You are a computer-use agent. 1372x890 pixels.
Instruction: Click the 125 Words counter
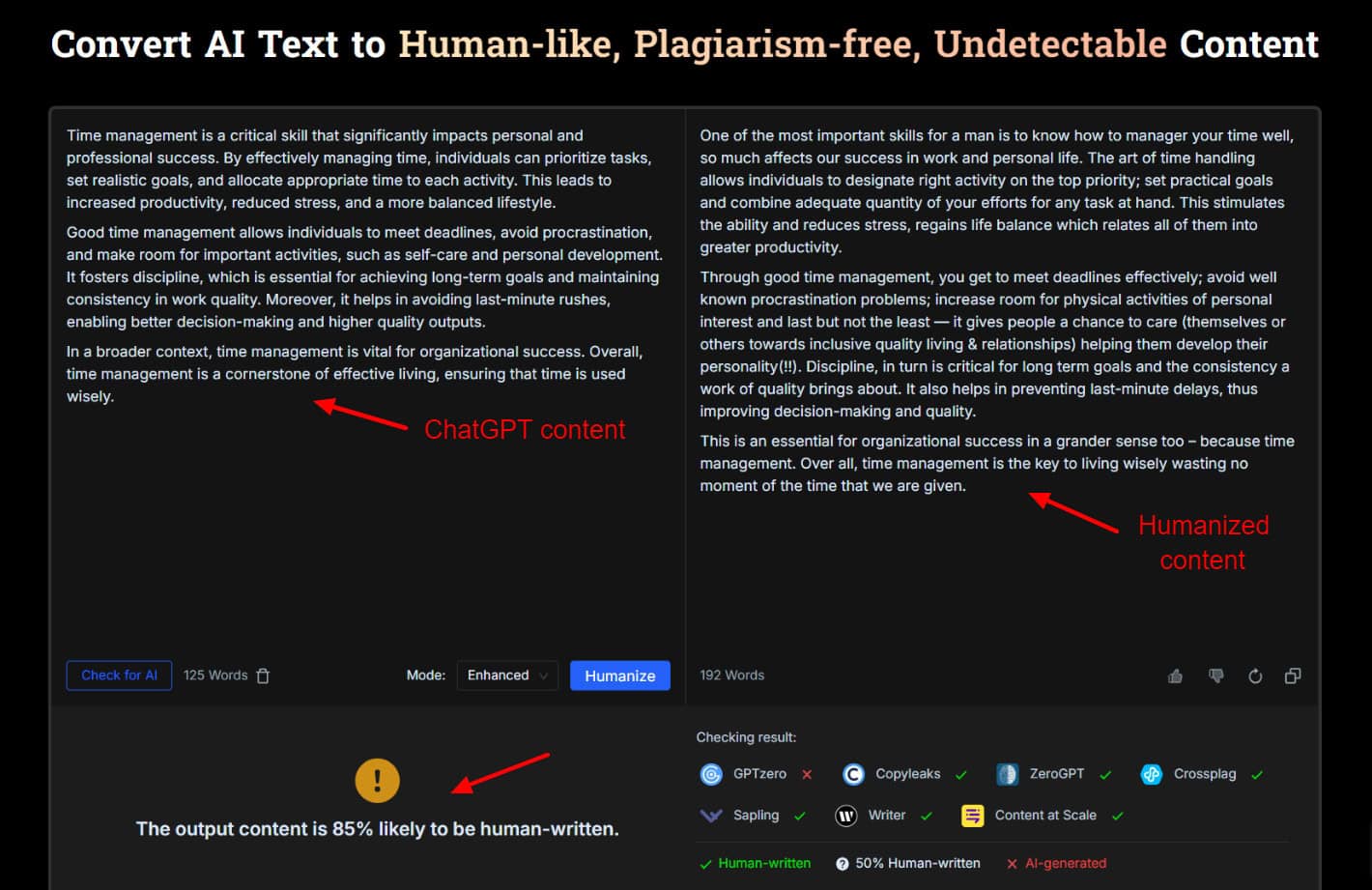point(215,675)
